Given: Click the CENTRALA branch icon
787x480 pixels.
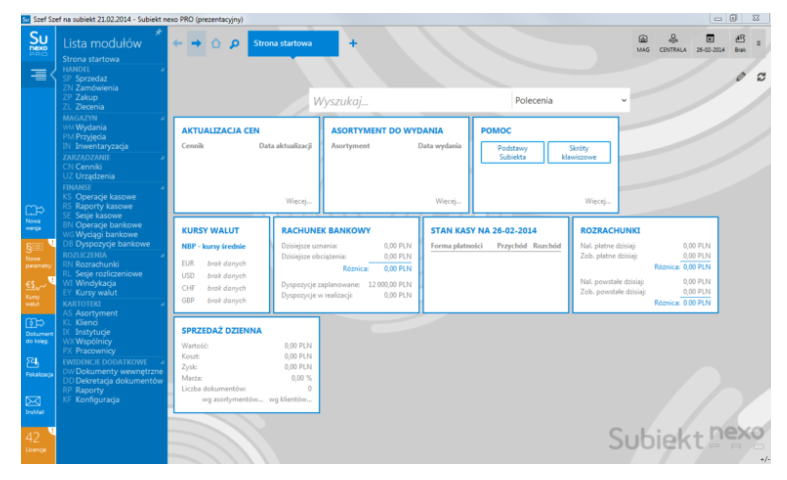Looking at the screenshot, I should click(x=673, y=43).
